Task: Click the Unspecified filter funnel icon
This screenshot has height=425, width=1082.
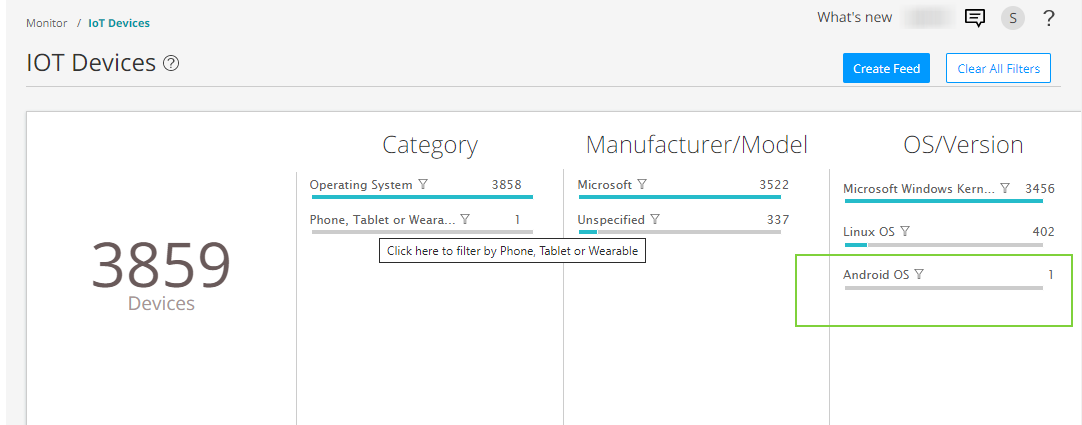Action: (x=655, y=220)
